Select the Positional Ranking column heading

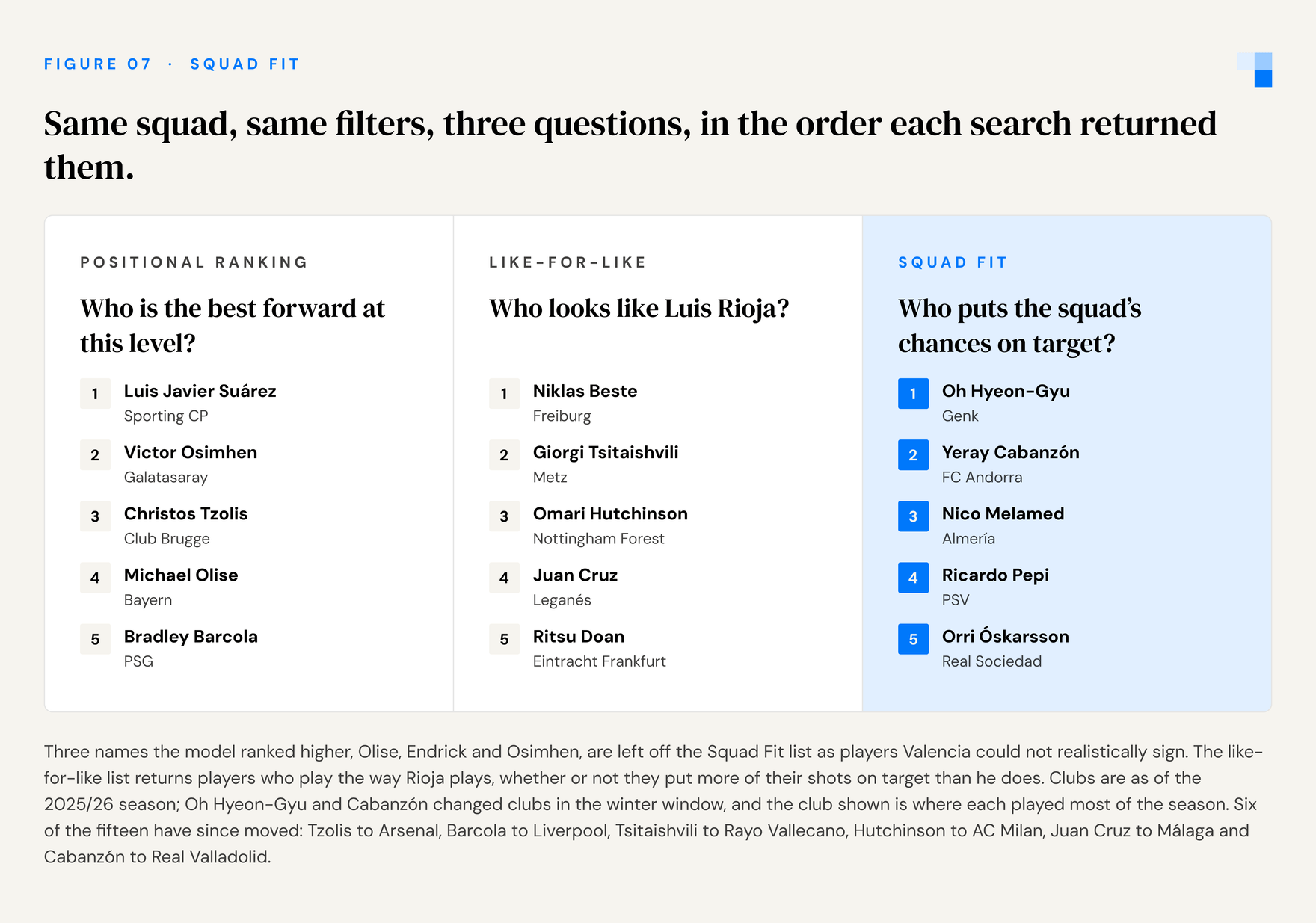(x=194, y=262)
